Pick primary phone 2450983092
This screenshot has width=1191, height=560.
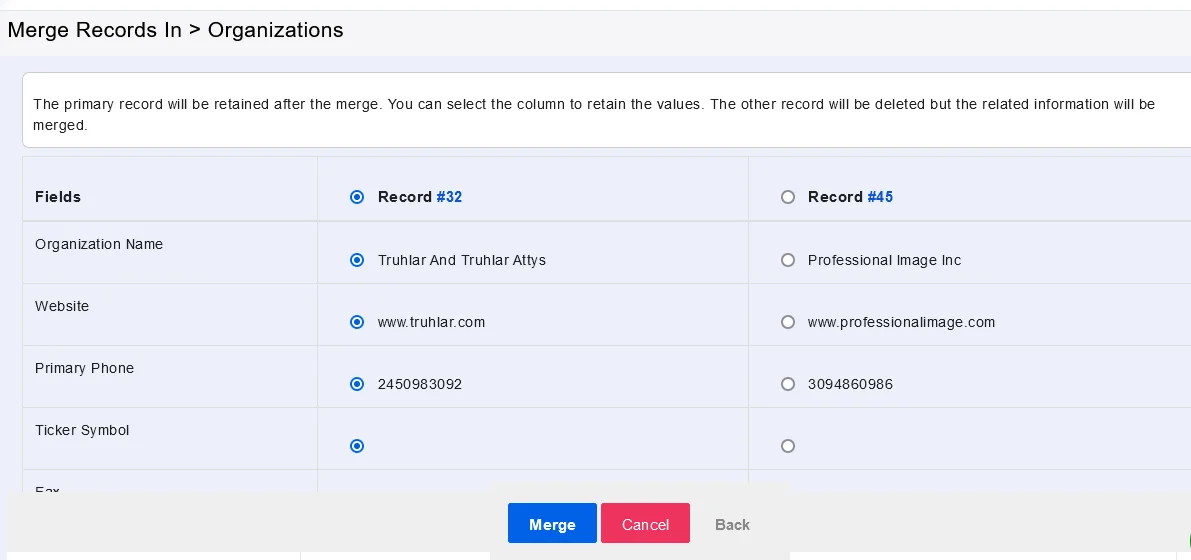click(357, 384)
